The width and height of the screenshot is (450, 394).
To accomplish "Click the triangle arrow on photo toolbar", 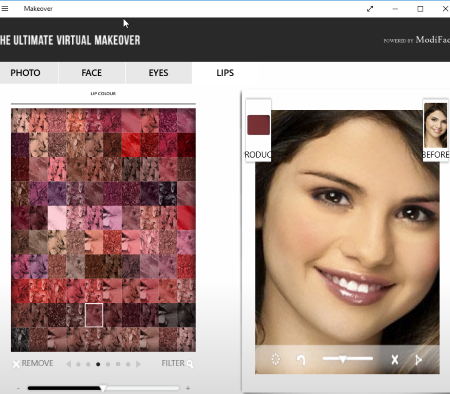I will click(x=418, y=360).
